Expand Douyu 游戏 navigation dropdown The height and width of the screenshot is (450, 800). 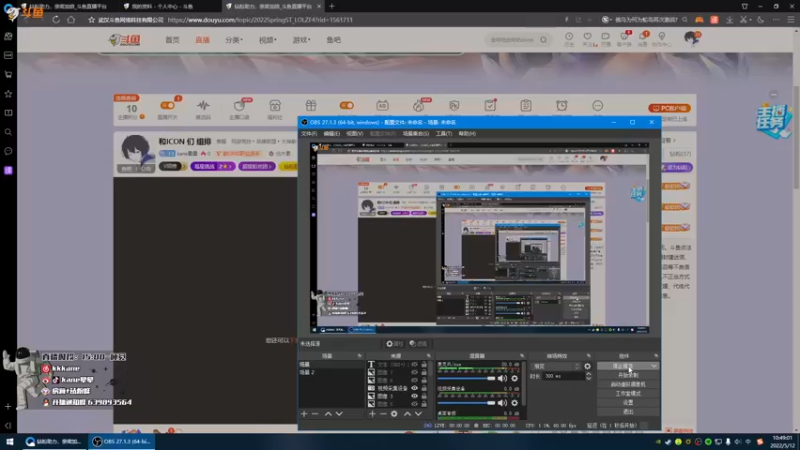click(301, 40)
